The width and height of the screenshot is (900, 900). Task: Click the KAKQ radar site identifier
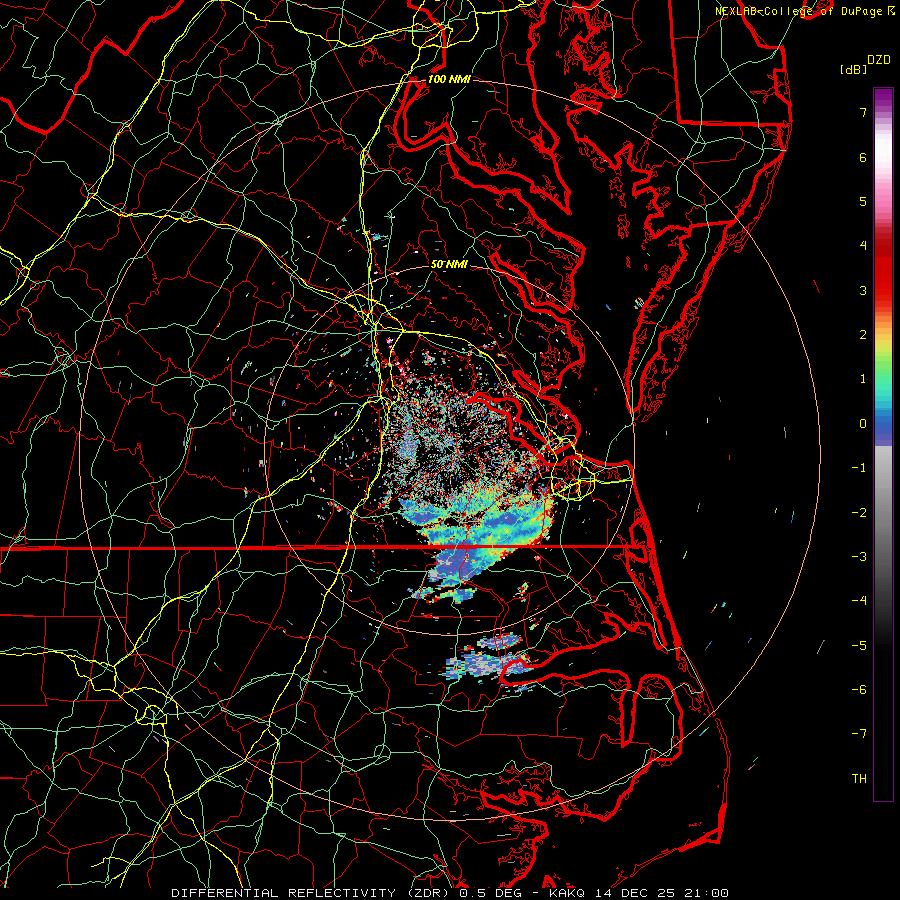pos(567,893)
